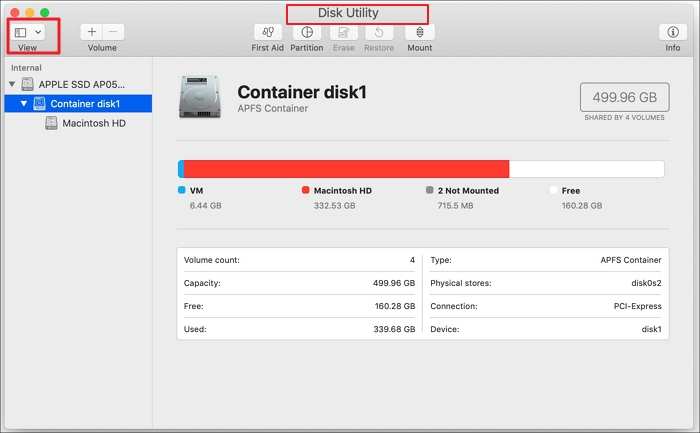Click the red Macintosh HD legend swatch
The image size is (700, 433).
tap(305, 190)
